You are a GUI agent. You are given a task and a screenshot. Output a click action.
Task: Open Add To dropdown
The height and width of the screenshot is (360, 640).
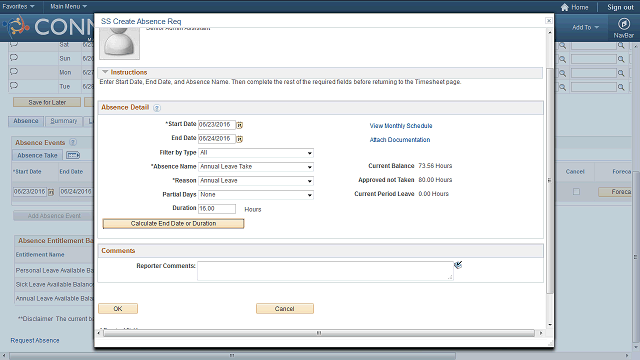585,27
